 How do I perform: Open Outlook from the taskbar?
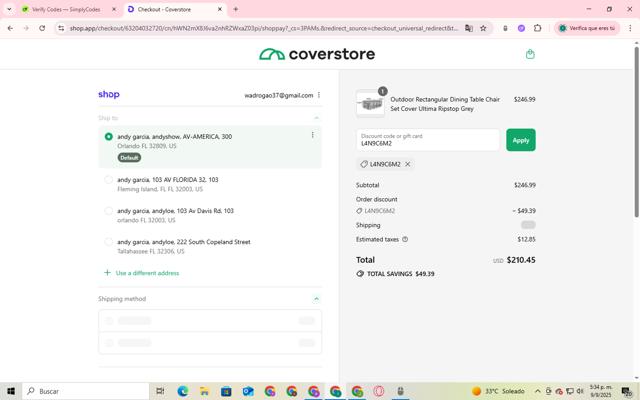click(x=248, y=391)
